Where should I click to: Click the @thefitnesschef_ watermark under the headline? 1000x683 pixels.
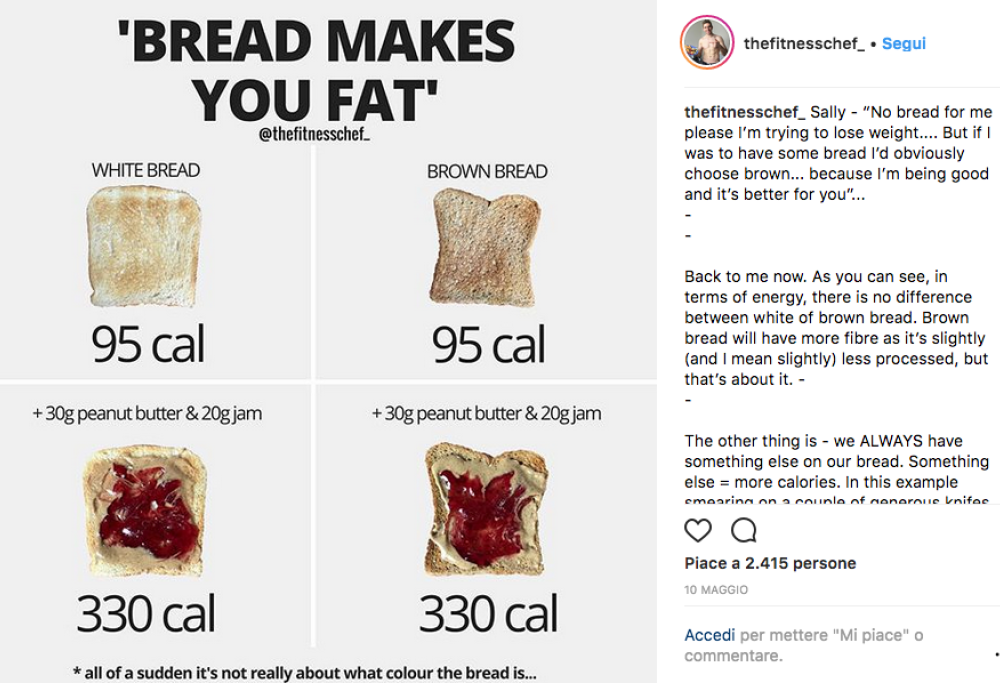315,134
